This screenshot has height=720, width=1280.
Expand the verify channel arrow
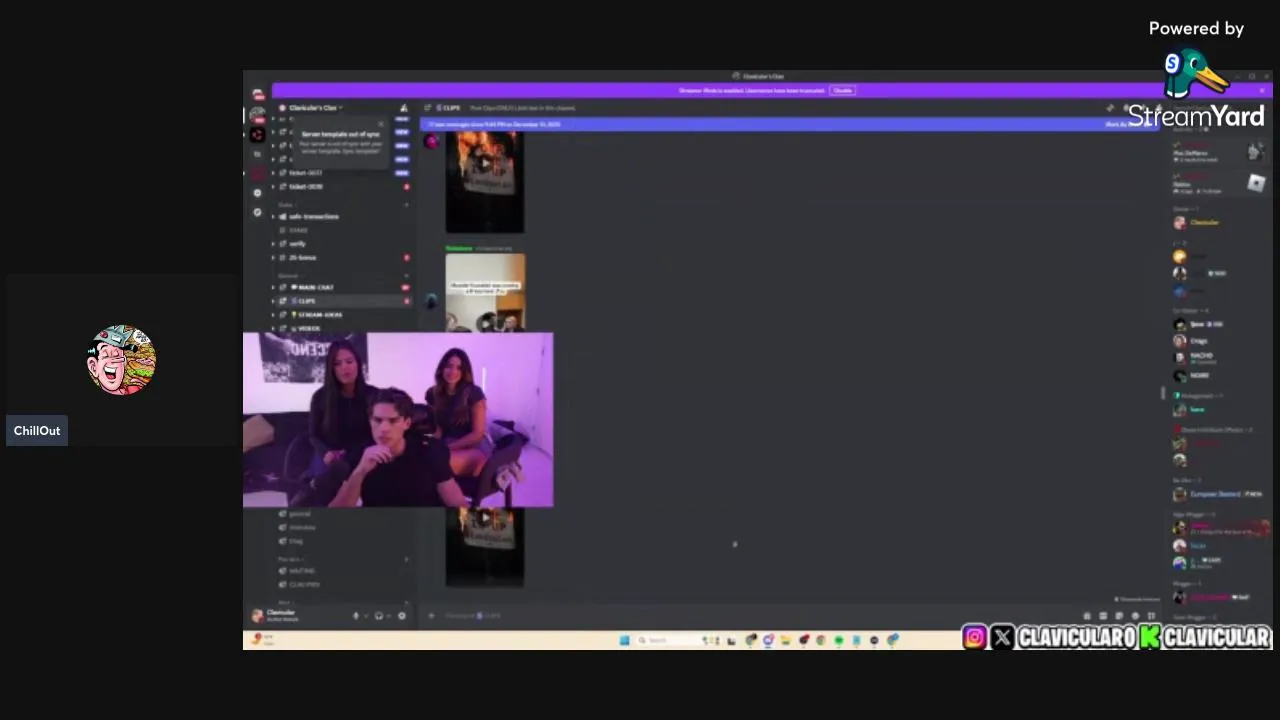[273, 244]
